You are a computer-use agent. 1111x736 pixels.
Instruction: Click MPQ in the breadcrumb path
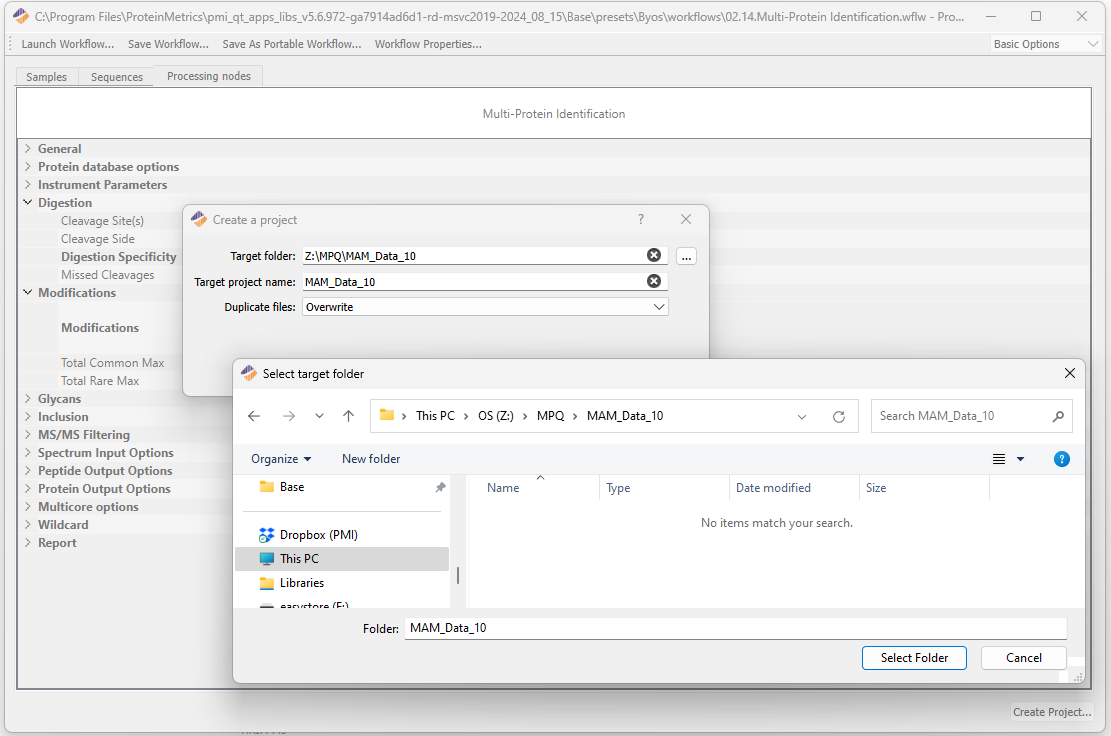551,416
